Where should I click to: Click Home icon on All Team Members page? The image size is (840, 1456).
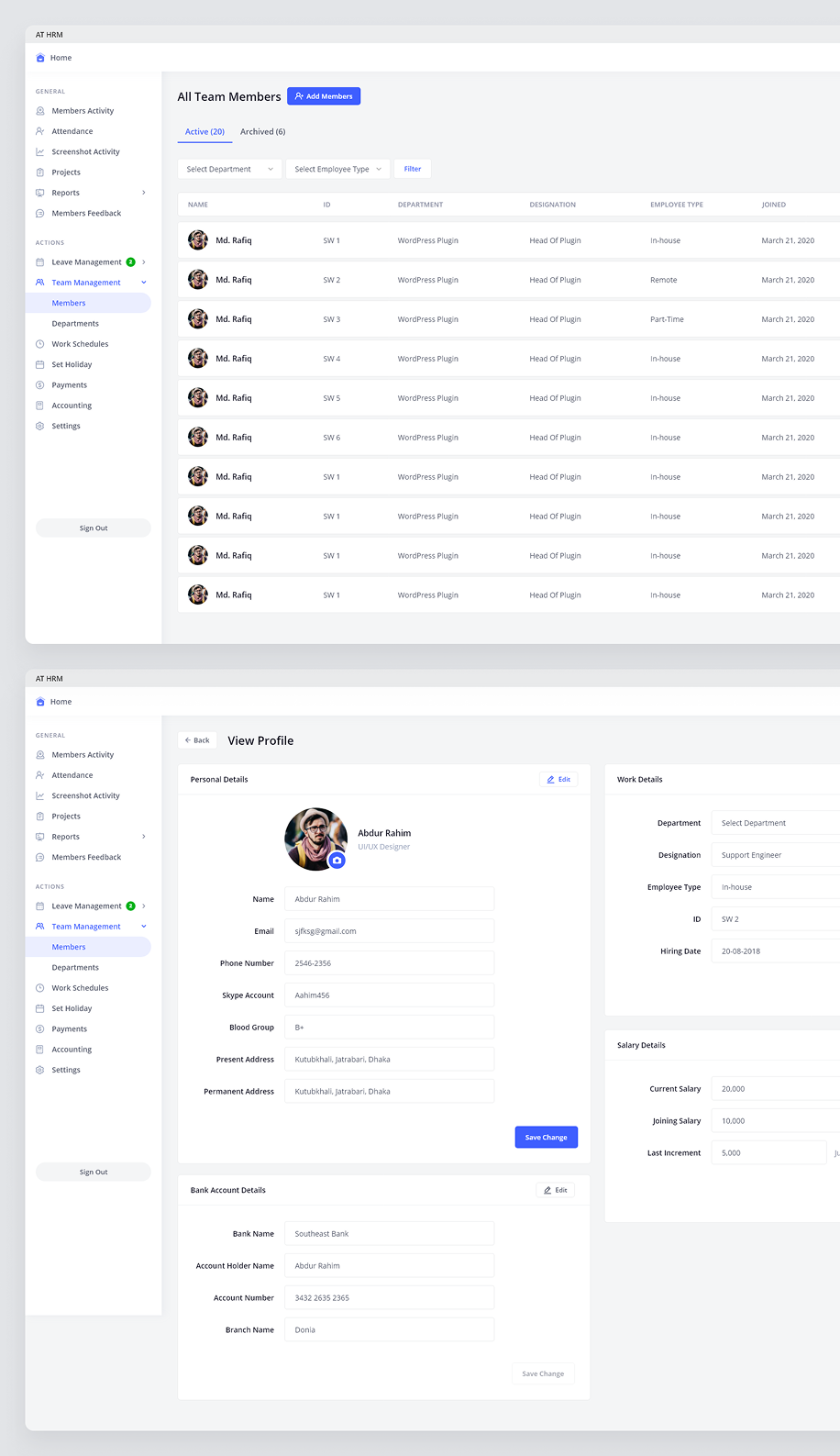pos(39,58)
